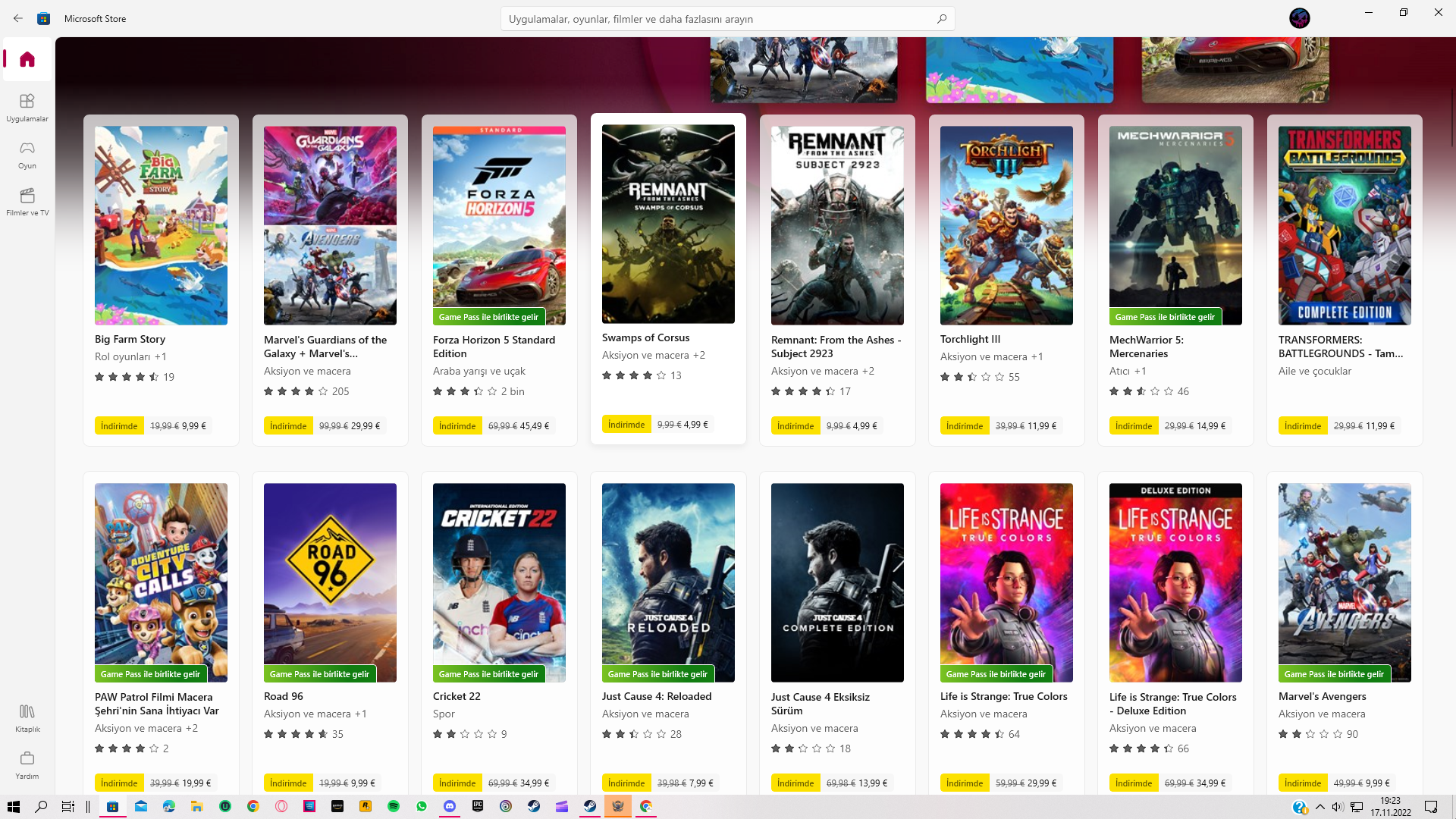
Task: Select Torchlight III game tile
Action: tap(1006, 225)
